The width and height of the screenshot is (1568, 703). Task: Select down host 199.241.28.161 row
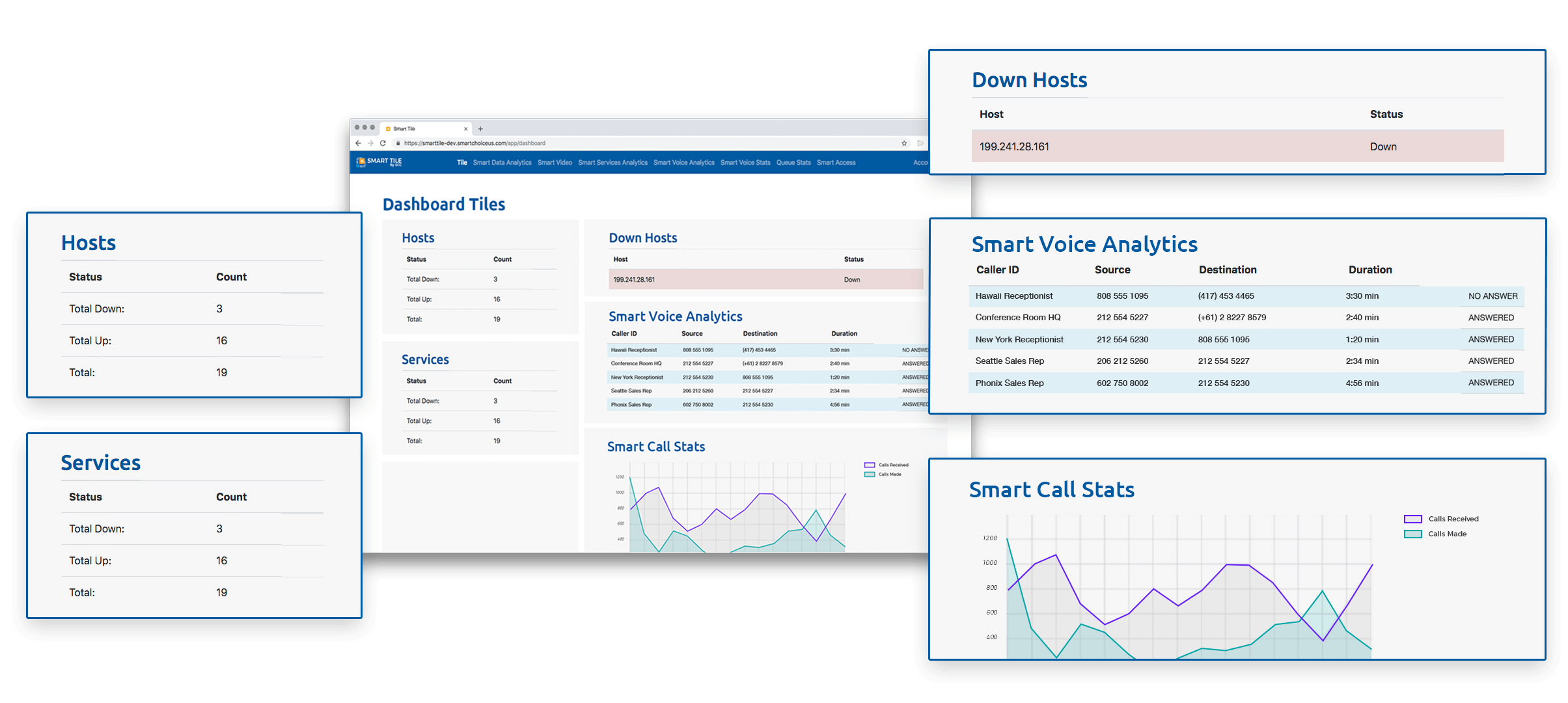[1237, 146]
